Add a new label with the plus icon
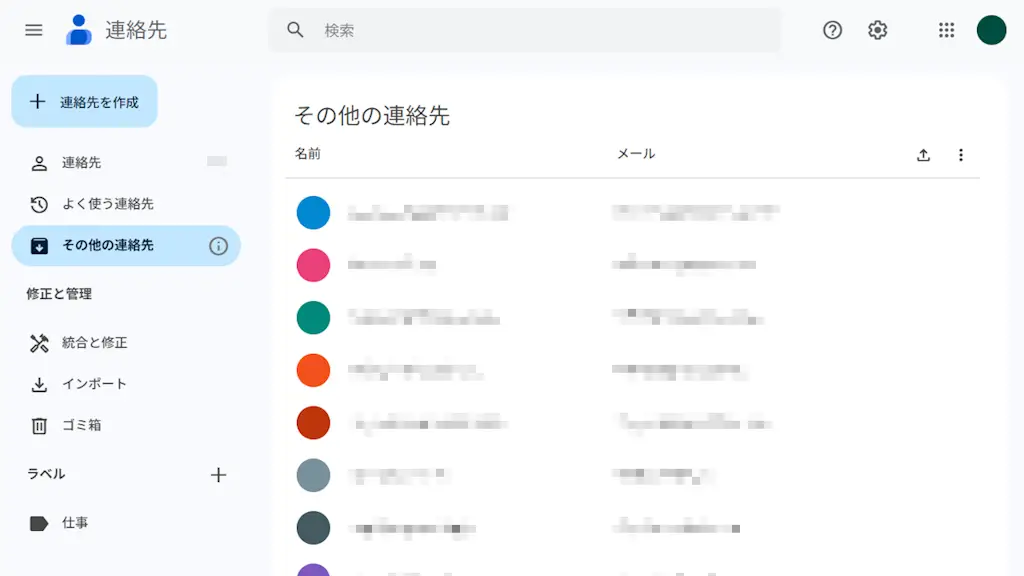The width and height of the screenshot is (1024, 576). (218, 475)
